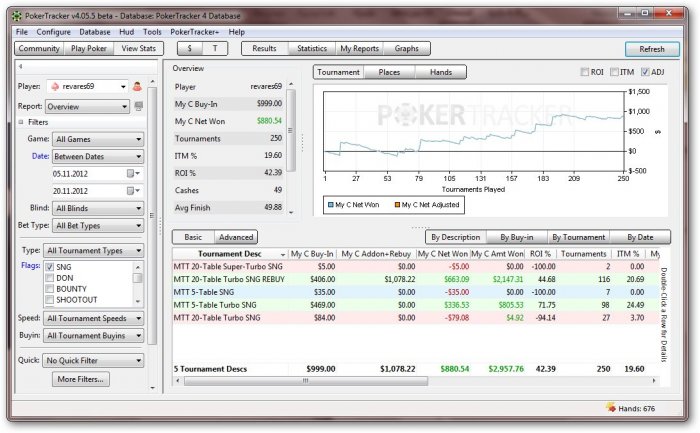Open the Date dropdown showing Between Dates
Viewport: 700px width, 433px height.
click(98, 157)
